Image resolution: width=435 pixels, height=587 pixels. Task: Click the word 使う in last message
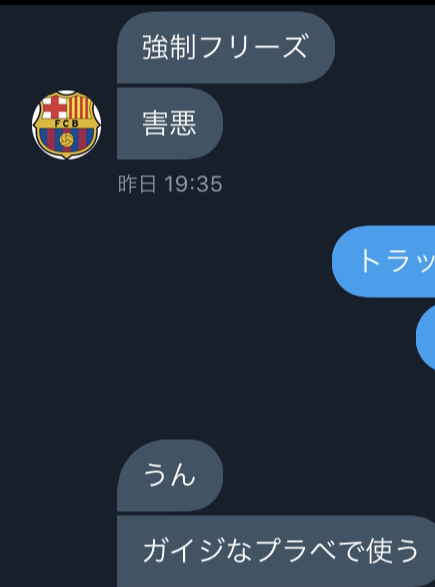[392, 551]
